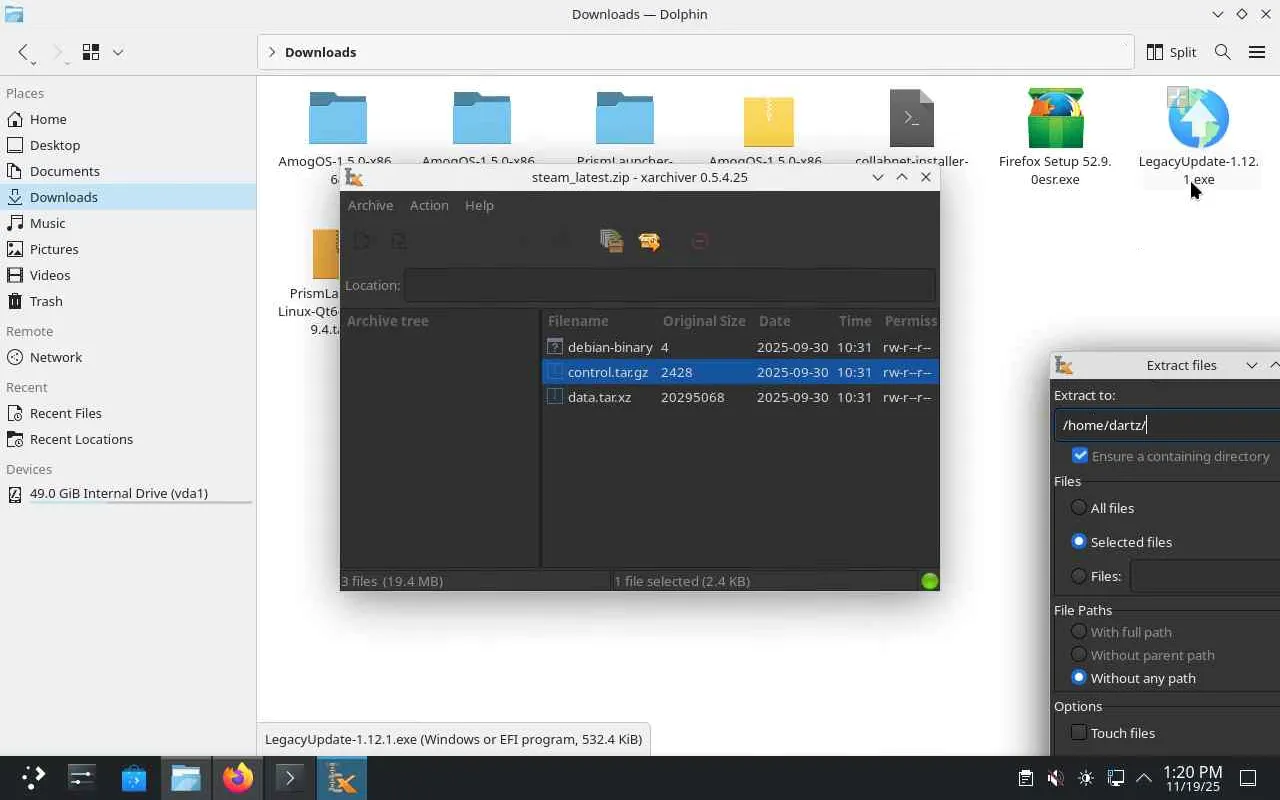Select the data.tar.xz entry

740,397
